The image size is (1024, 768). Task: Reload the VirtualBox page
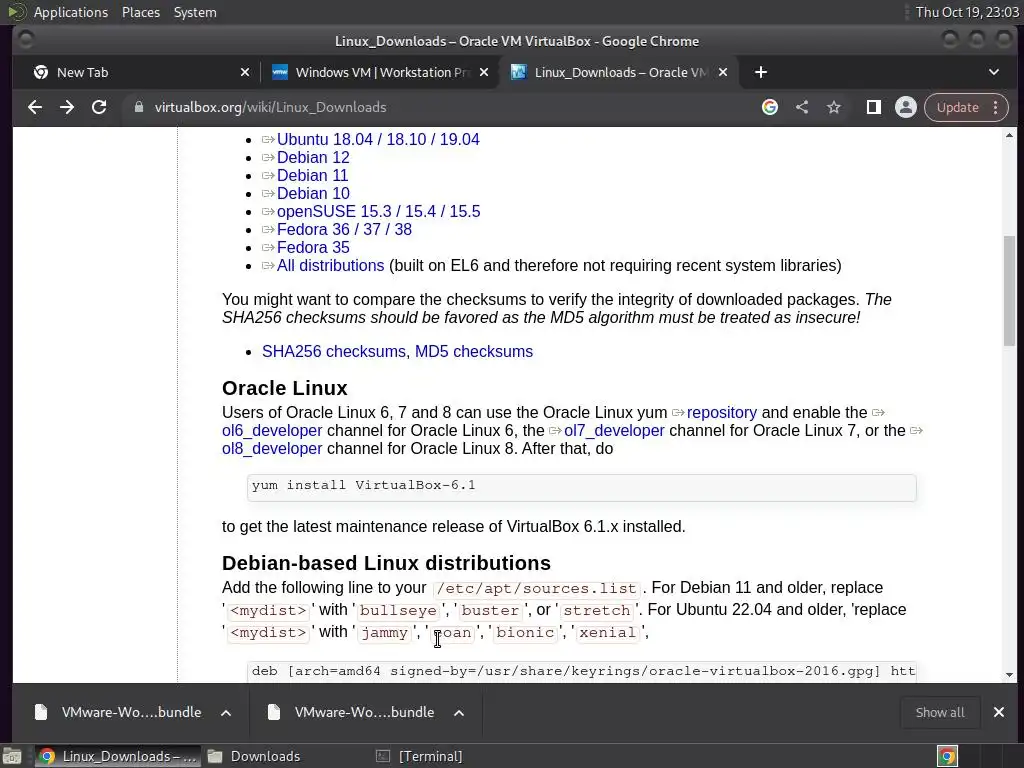99,107
